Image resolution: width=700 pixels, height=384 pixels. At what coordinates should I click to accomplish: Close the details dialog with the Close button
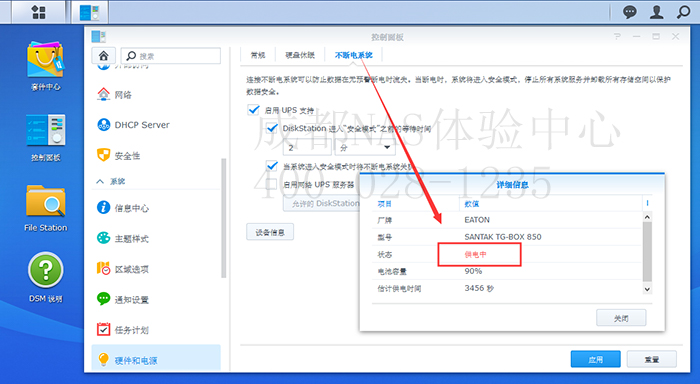(x=621, y=318)
